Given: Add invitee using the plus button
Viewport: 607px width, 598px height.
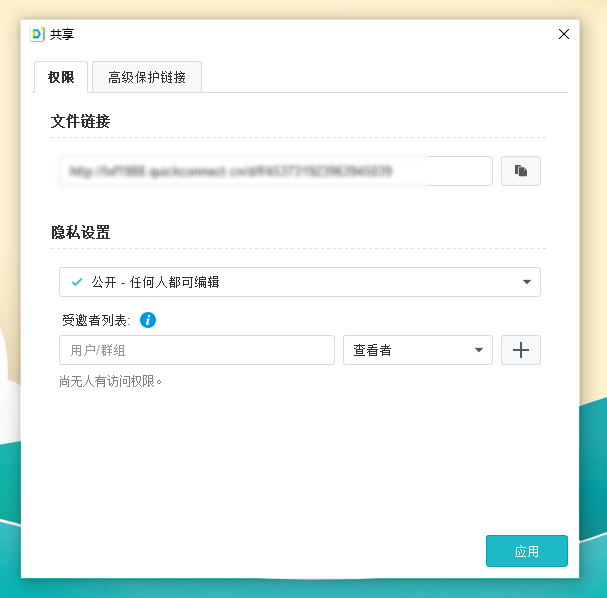Looking at the screenshot, I should point(521,350).
